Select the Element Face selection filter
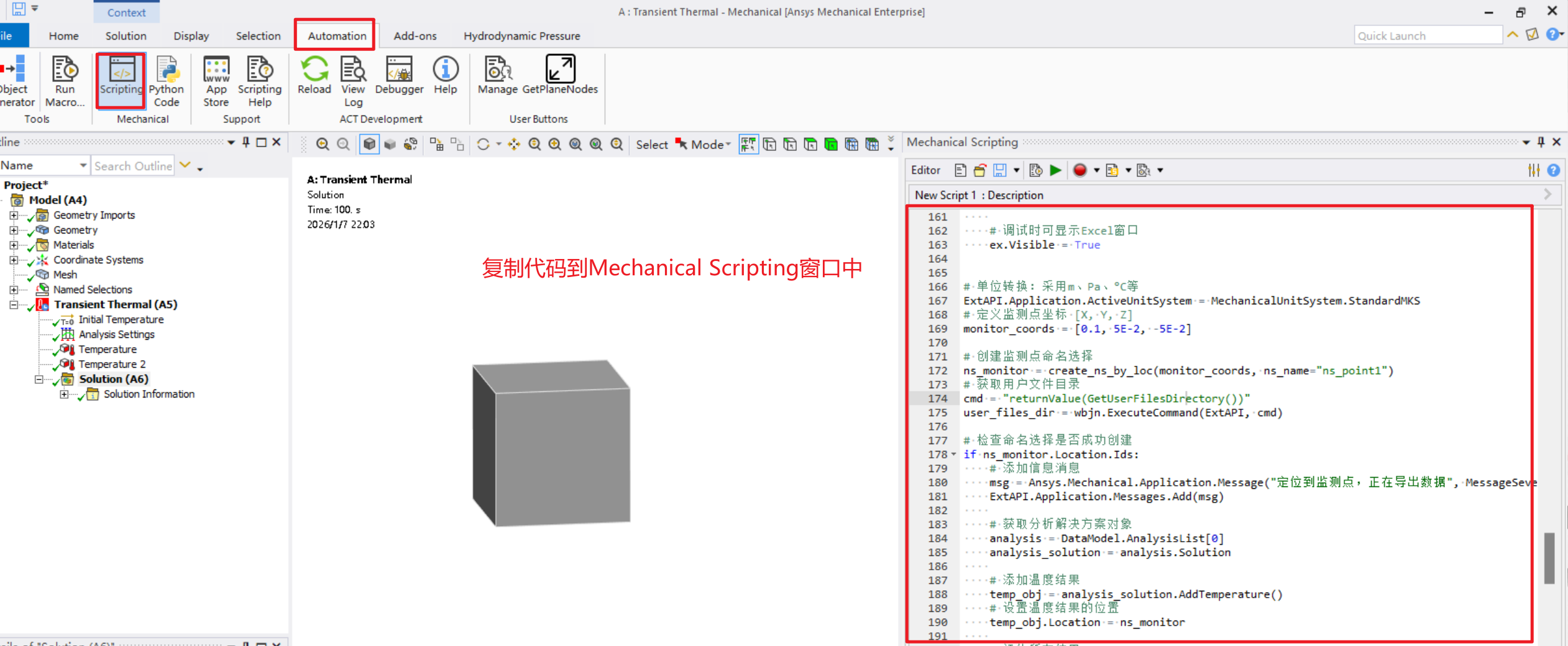This screenshot has height=646, width=1568. (x=873, y=145)
